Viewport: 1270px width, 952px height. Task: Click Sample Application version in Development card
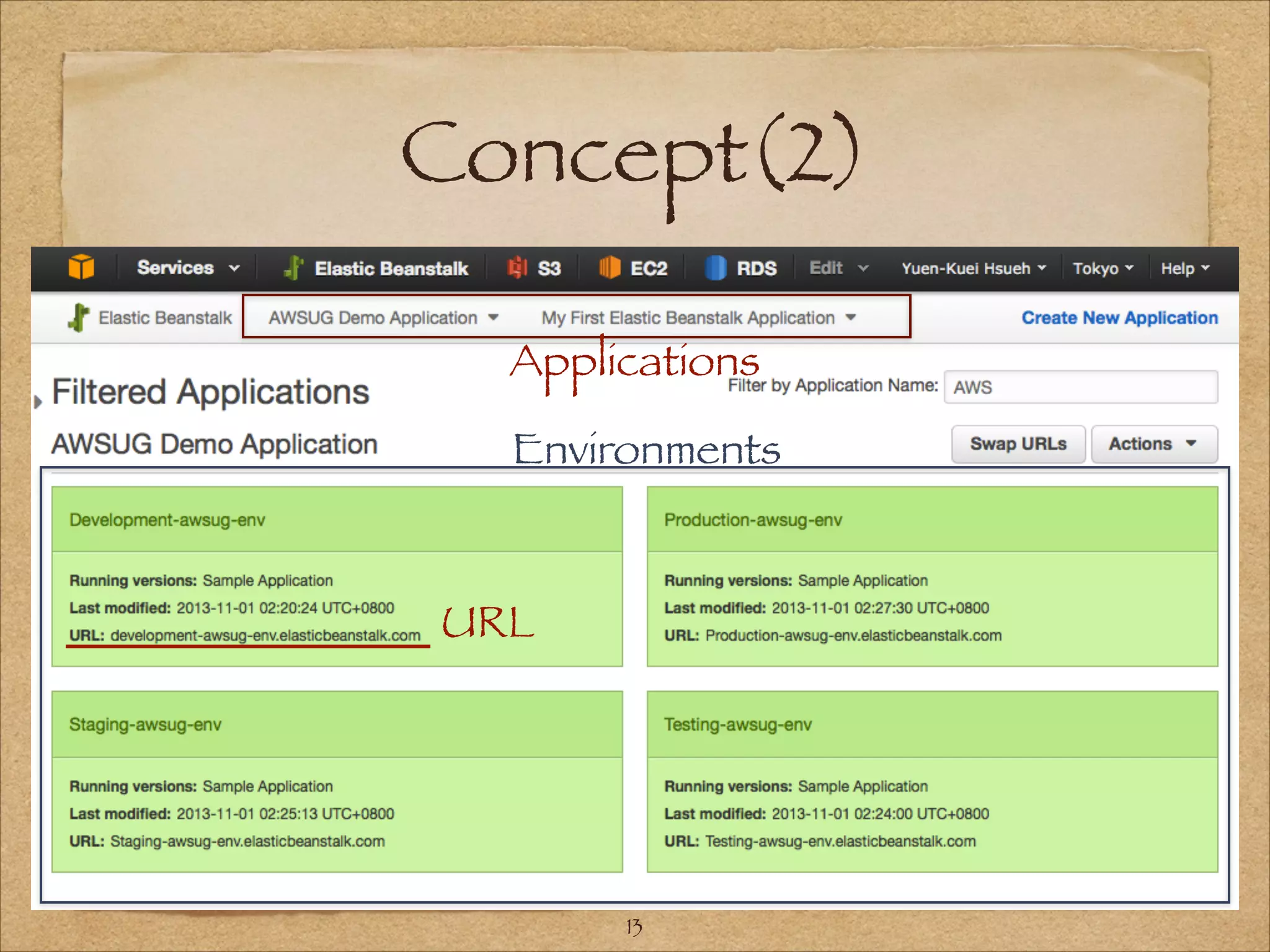pyautogui.click(x=268, y=581)
